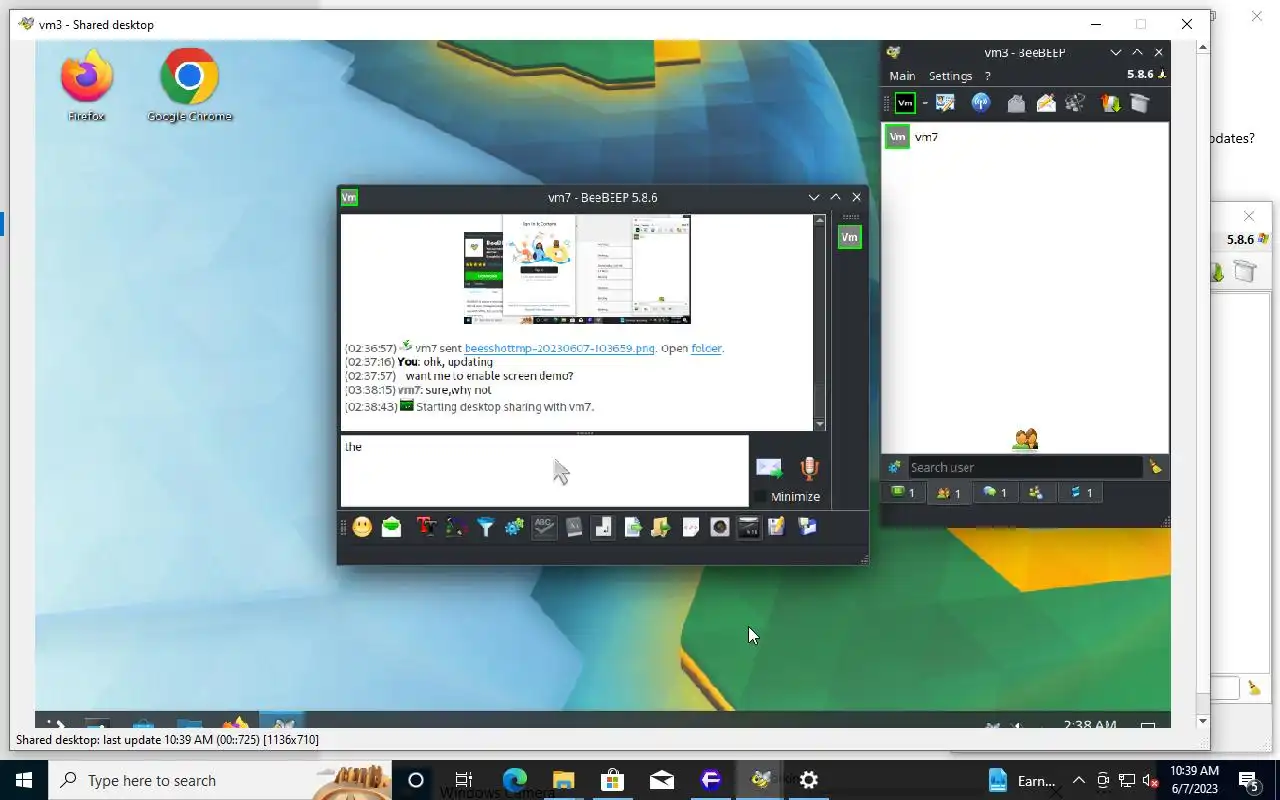The image size is (1280, 800).
Task: Click the blue funnel filter icon
Action: pyautogui.click(x=485, y=527)
